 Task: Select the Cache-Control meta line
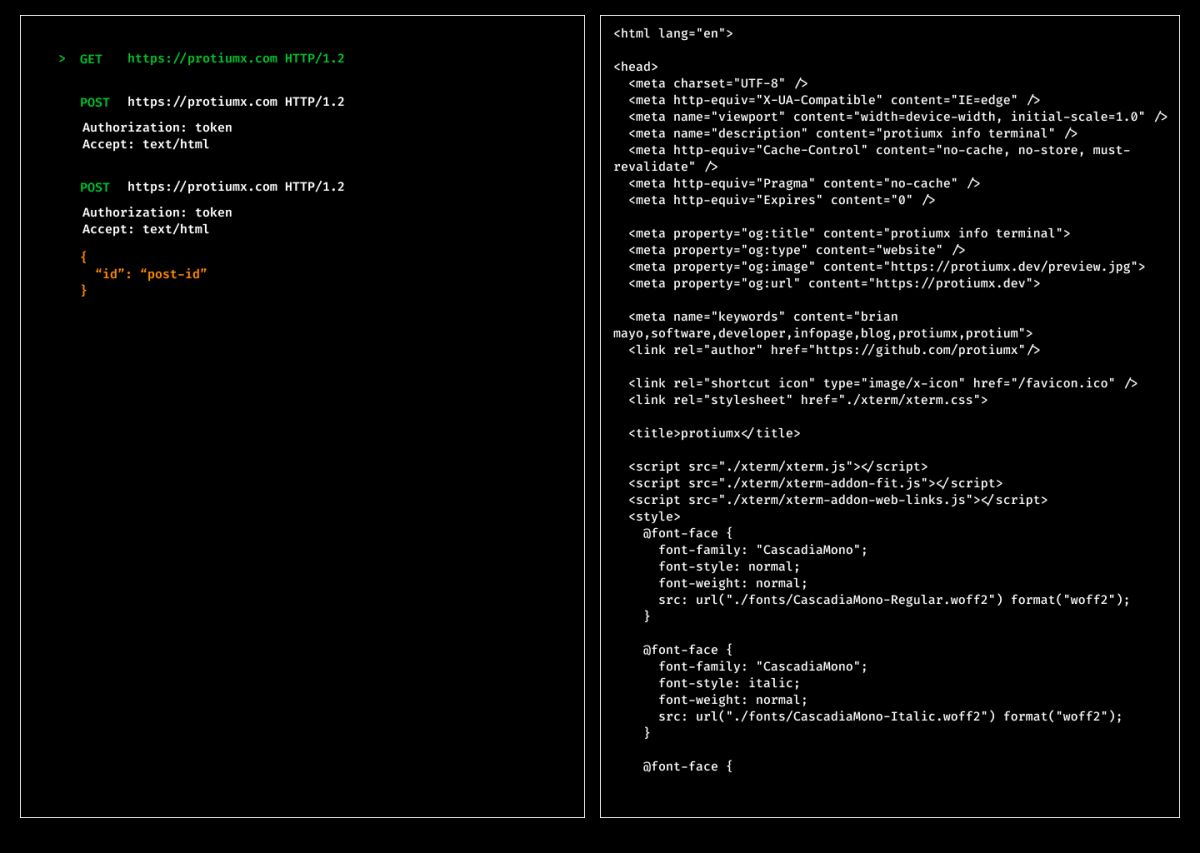pos(879,150)
